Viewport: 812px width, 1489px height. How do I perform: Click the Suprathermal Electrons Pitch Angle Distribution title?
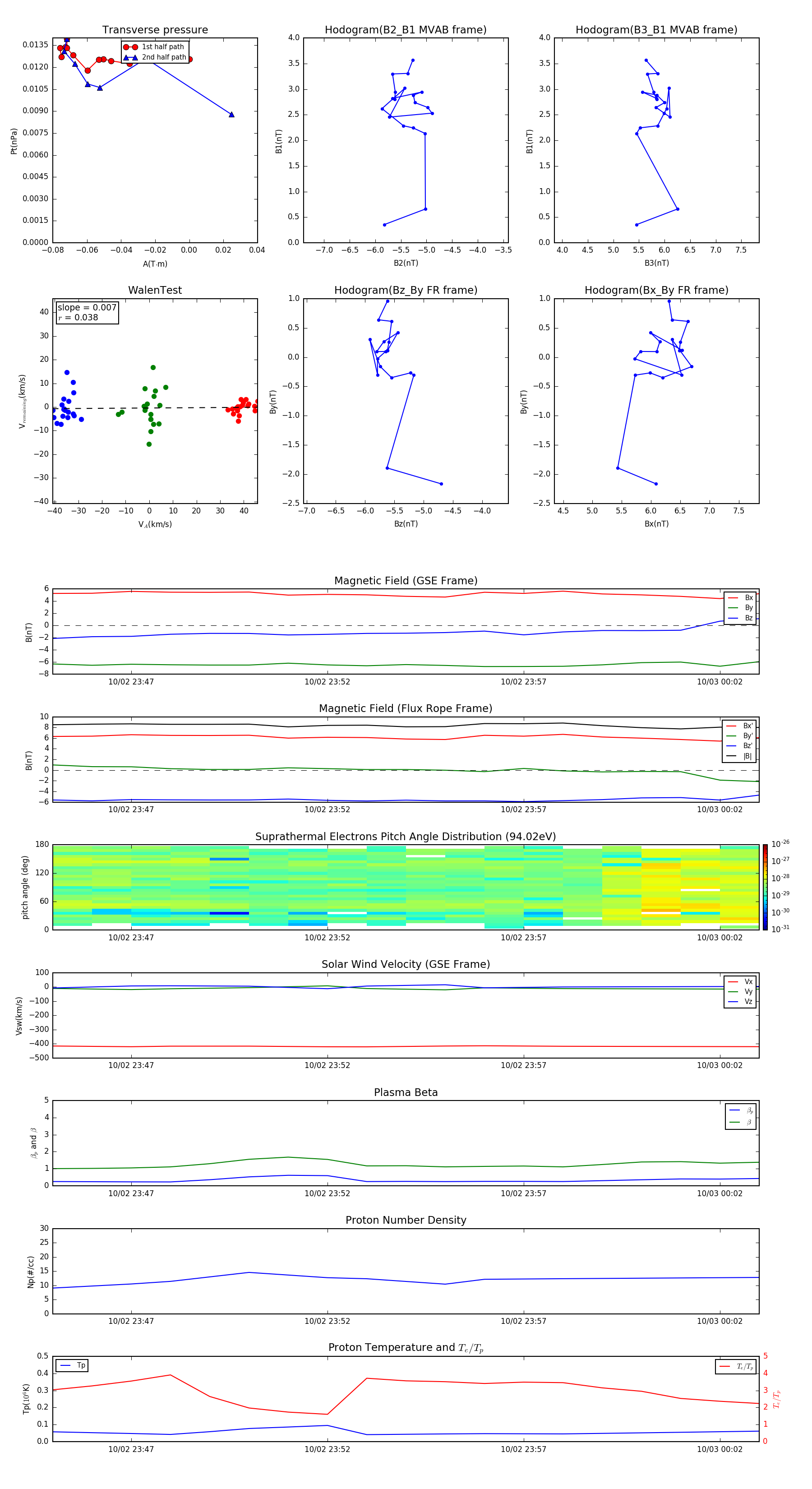(406, 837)
